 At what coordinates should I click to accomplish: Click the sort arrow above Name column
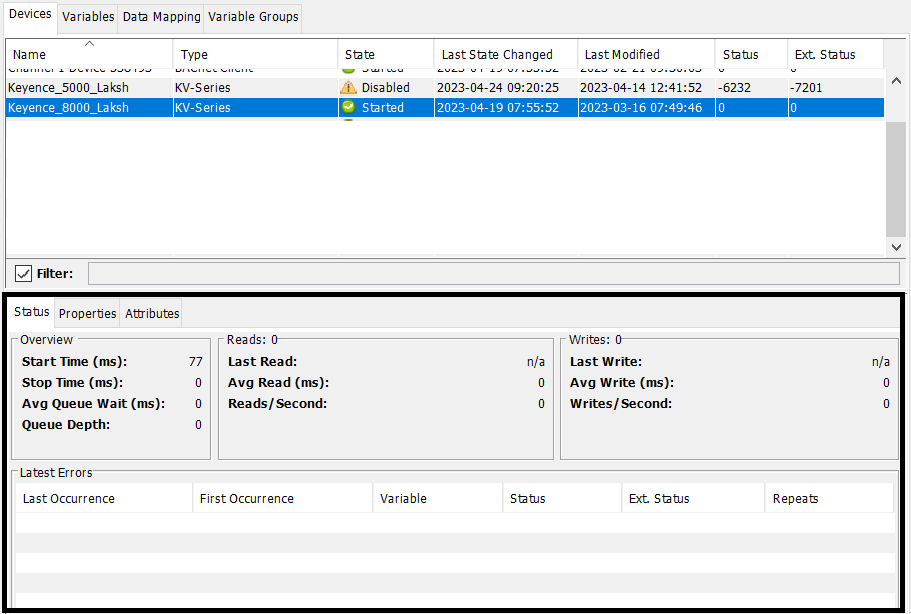(x=89, y=43)
